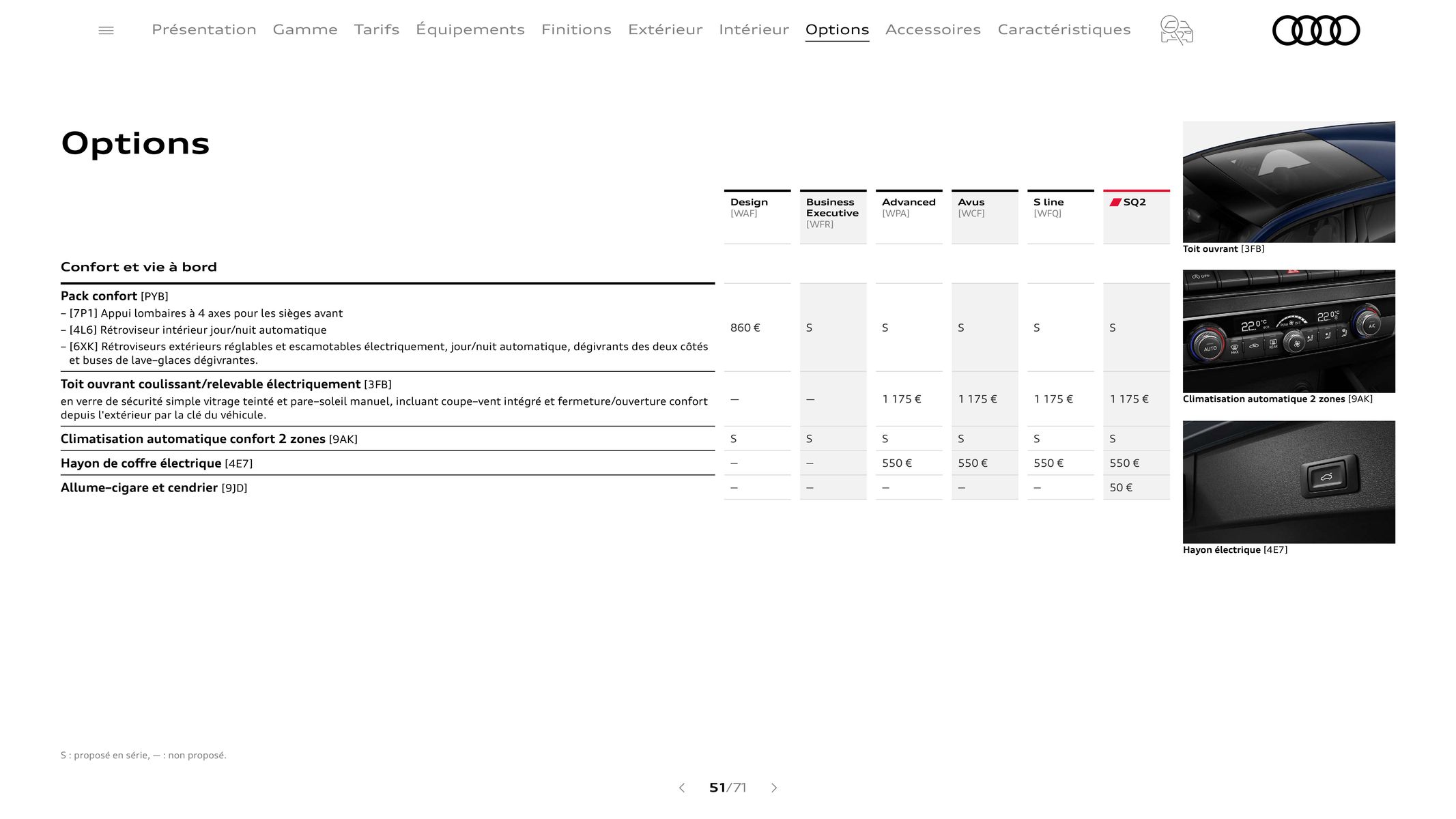
Task: Click the Options page title
Action: pos(135,143)
